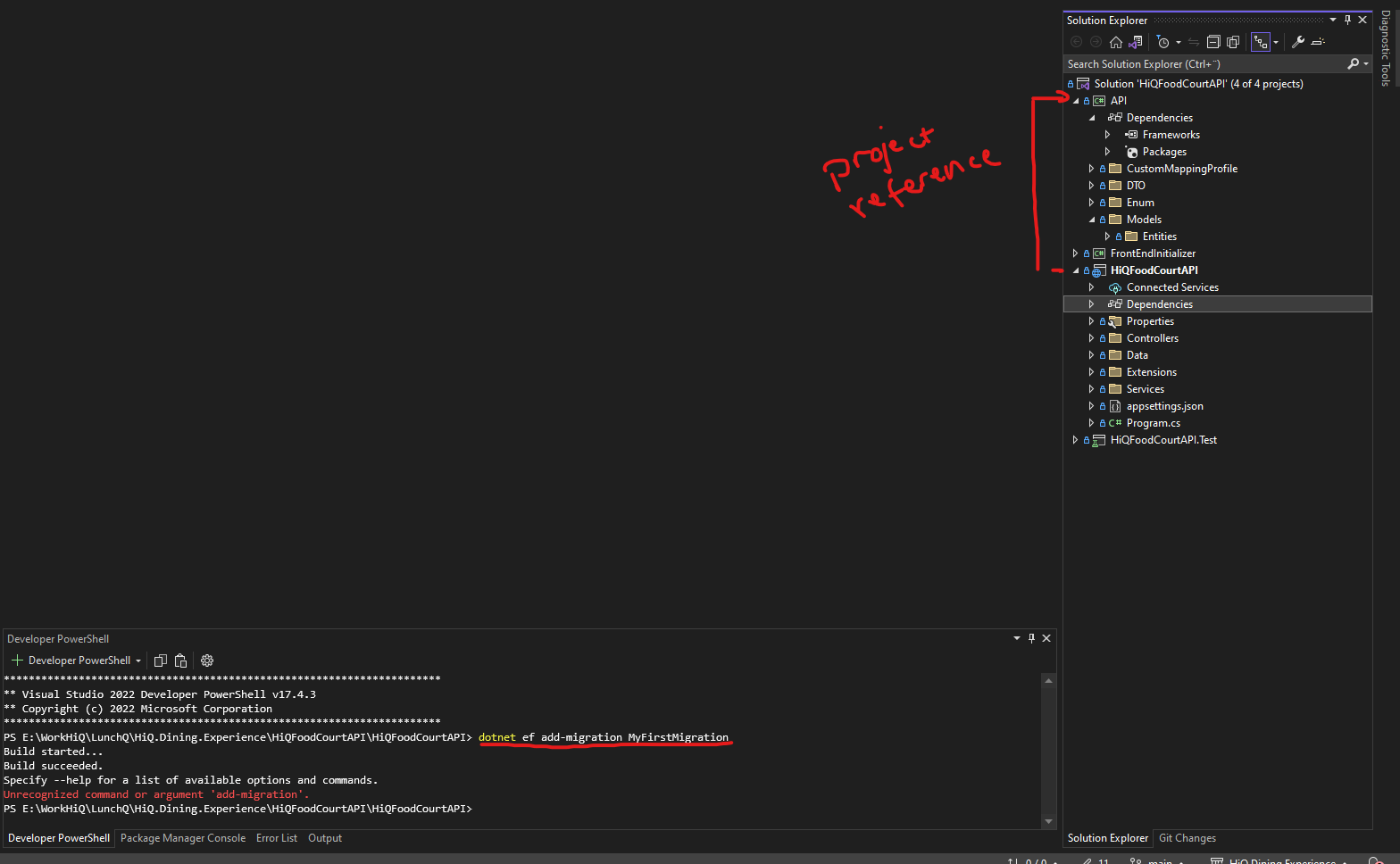1400x864 pixels.
Task: Select the Data folder
Action: pos(1137,355)
